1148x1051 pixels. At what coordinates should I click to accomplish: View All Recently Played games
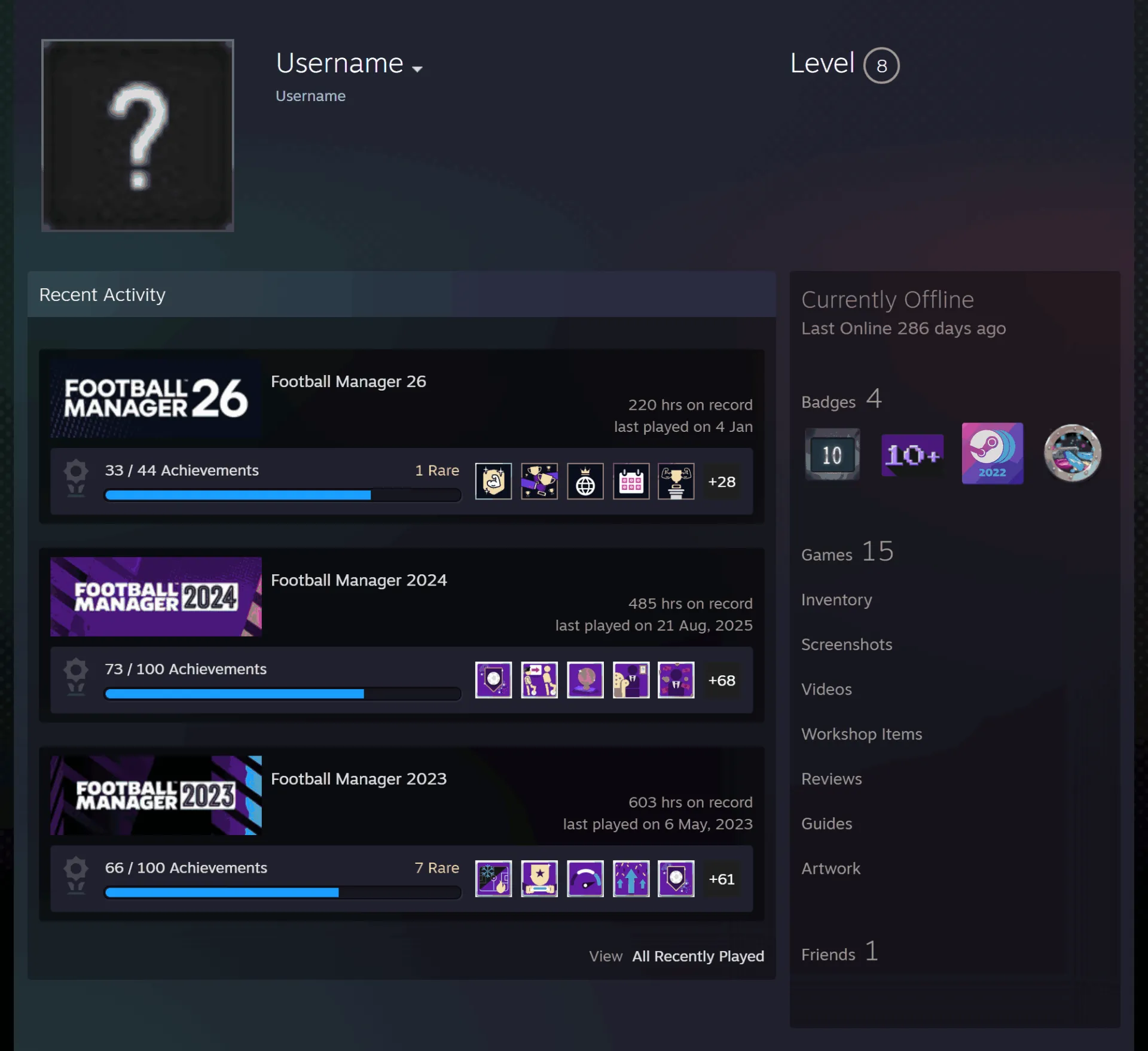coord(698,956)
